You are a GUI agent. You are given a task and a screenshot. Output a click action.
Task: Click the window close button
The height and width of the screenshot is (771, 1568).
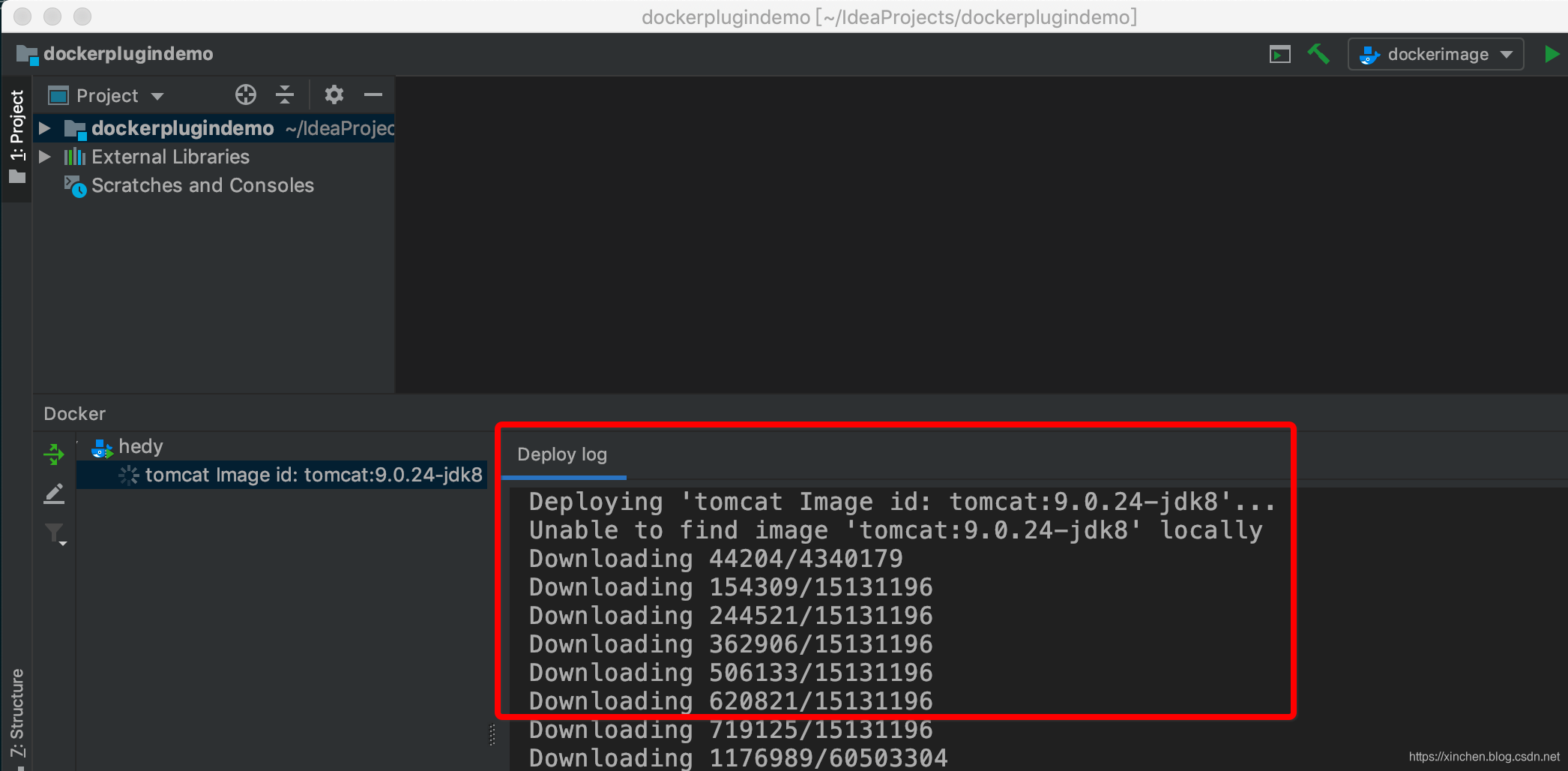pos(22,16)
